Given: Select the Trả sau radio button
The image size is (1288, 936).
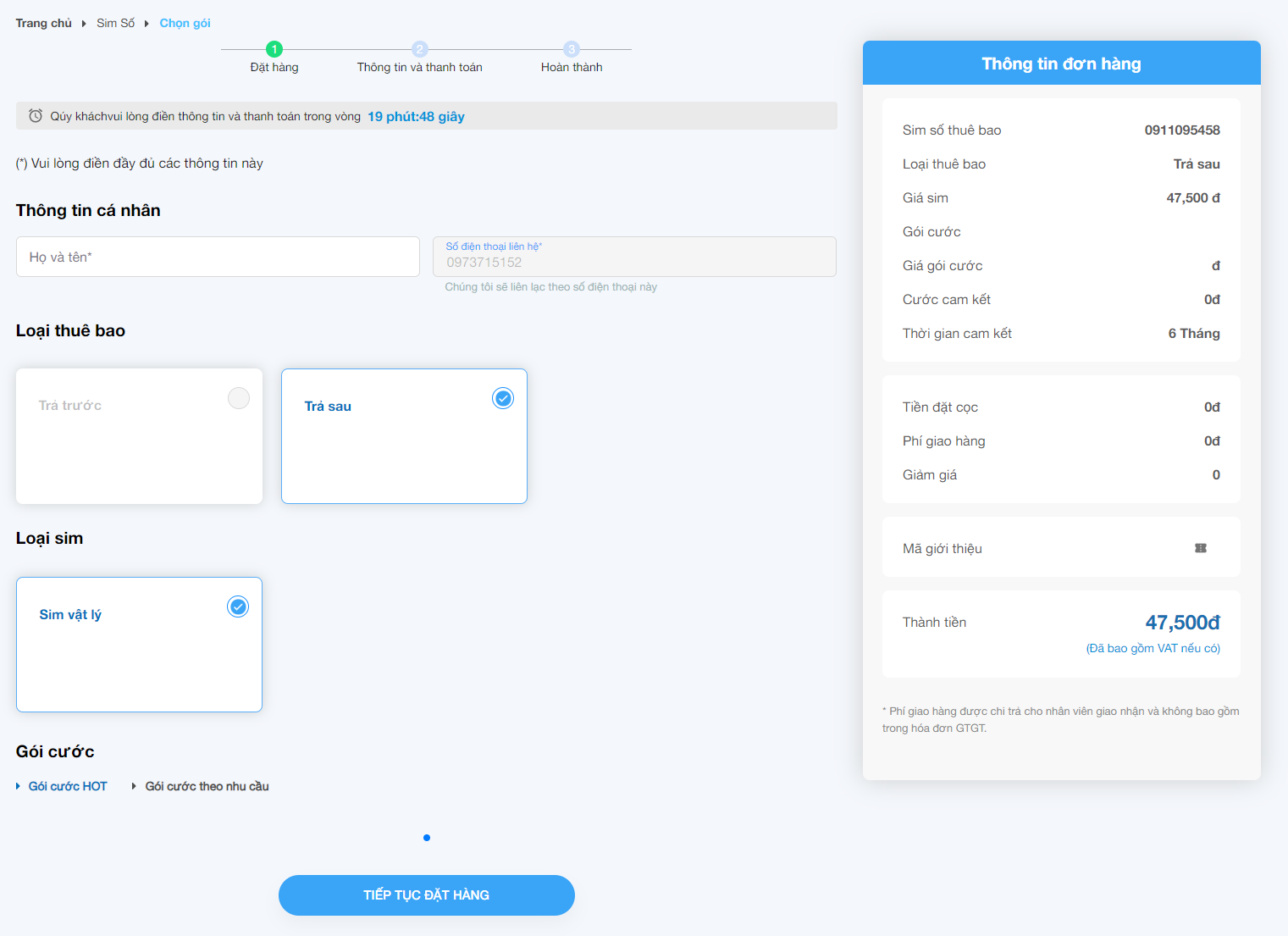Looking at the screenshot, I should [503, 398].
